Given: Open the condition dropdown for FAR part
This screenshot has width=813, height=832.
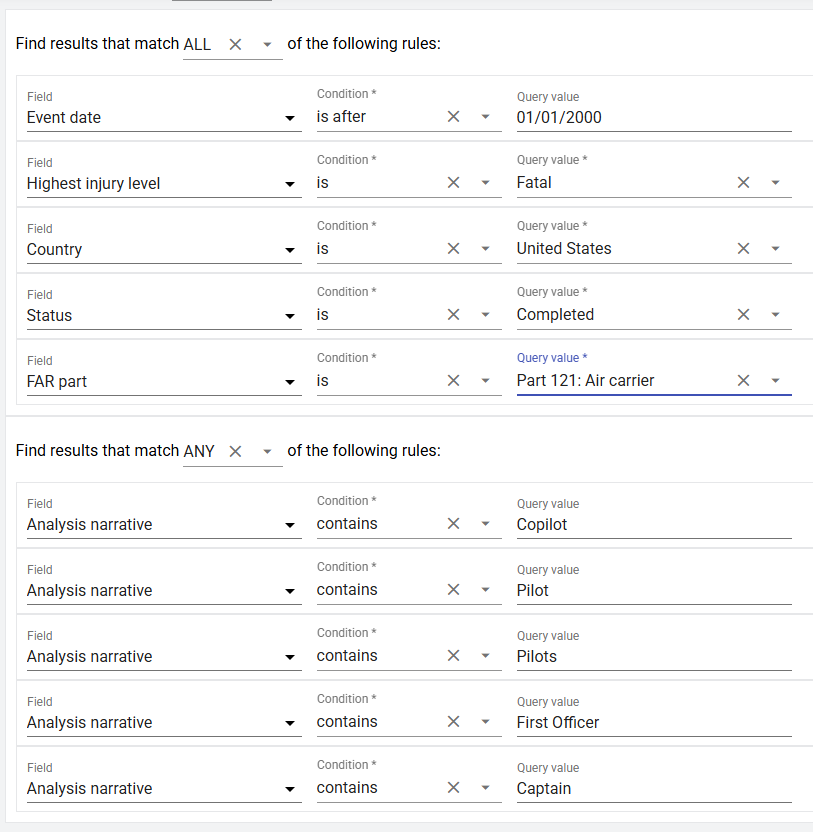Looking at the screenshot, I should [x=485, y=381].
